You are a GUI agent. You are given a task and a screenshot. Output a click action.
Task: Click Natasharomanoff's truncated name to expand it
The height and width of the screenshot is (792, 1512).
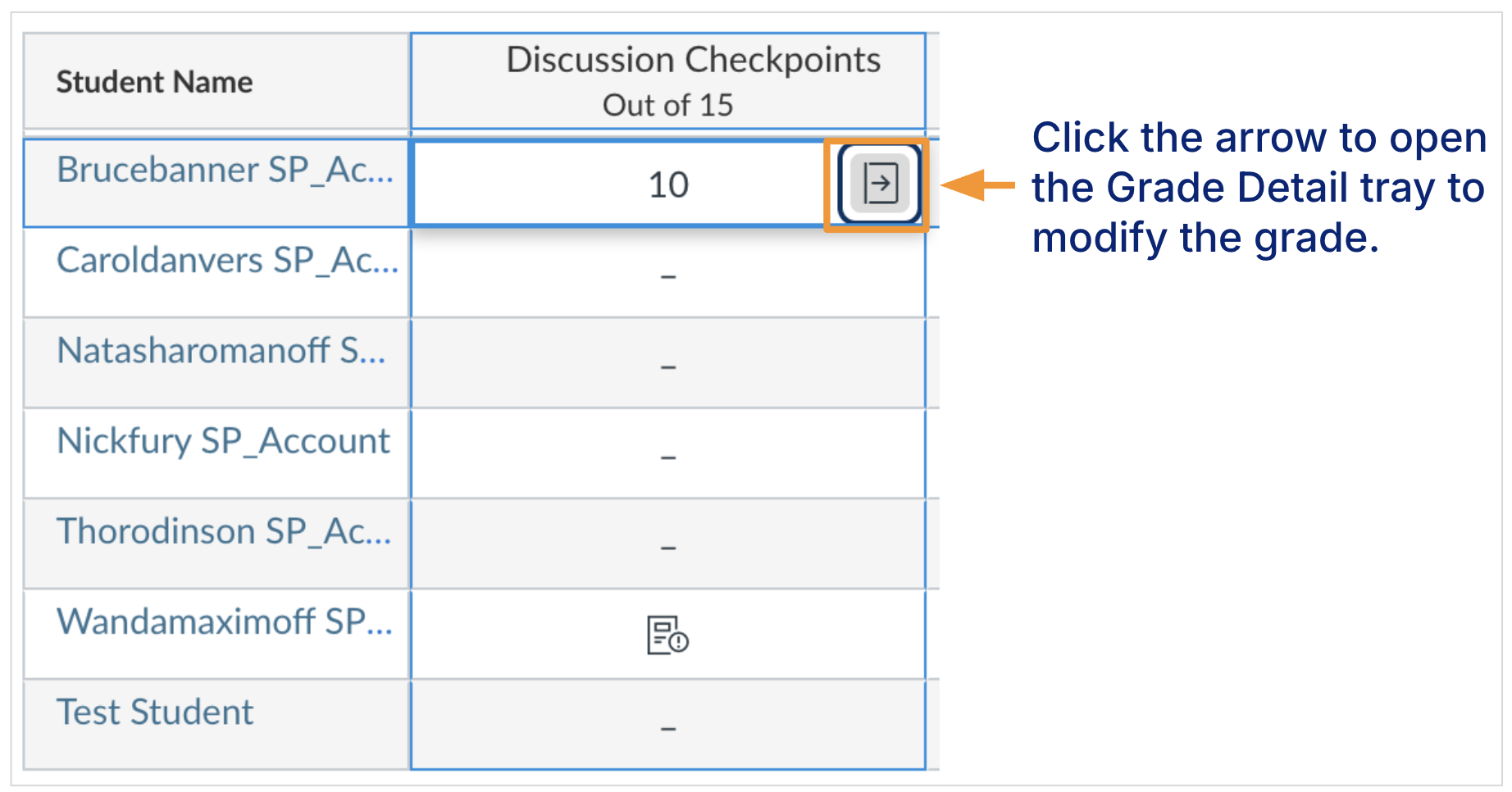click(x=221, y=352)
